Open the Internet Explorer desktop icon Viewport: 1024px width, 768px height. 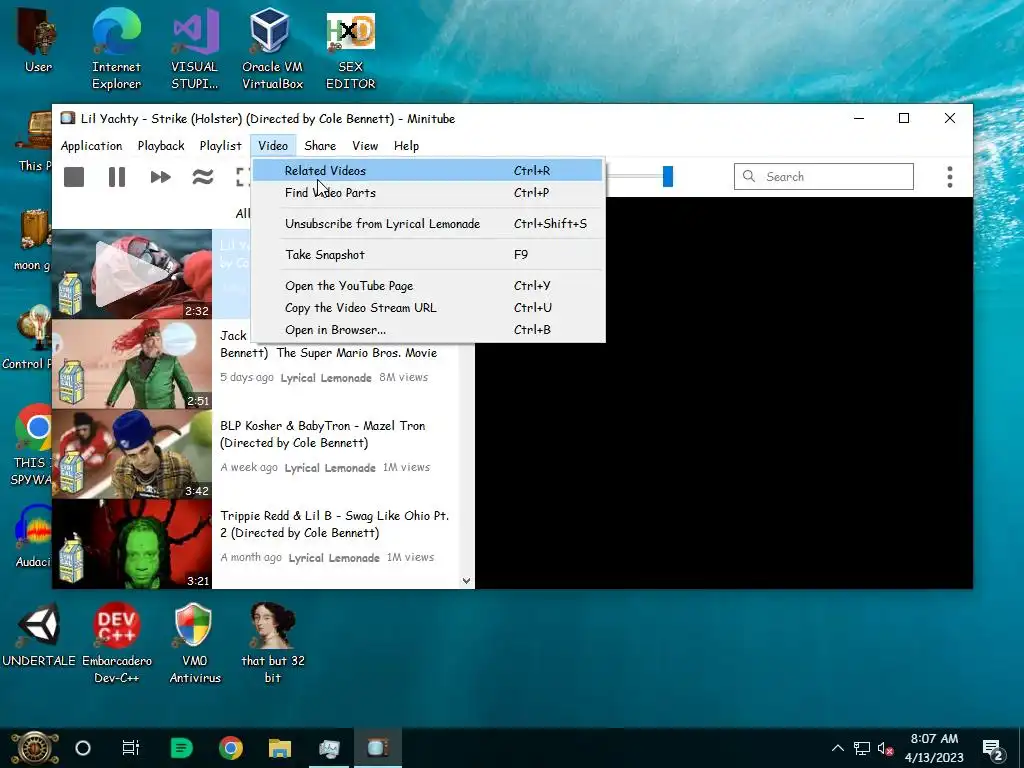pos(116,48)
